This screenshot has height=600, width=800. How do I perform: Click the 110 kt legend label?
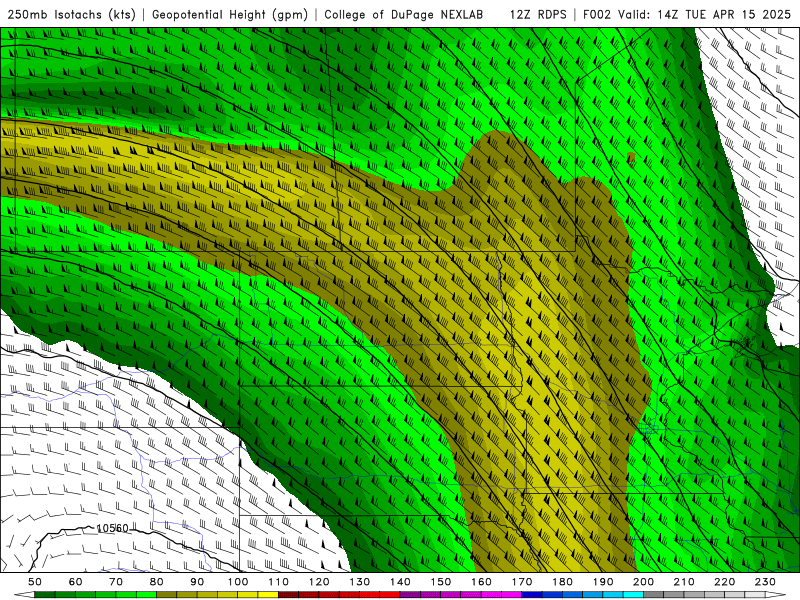pos(279,582)
